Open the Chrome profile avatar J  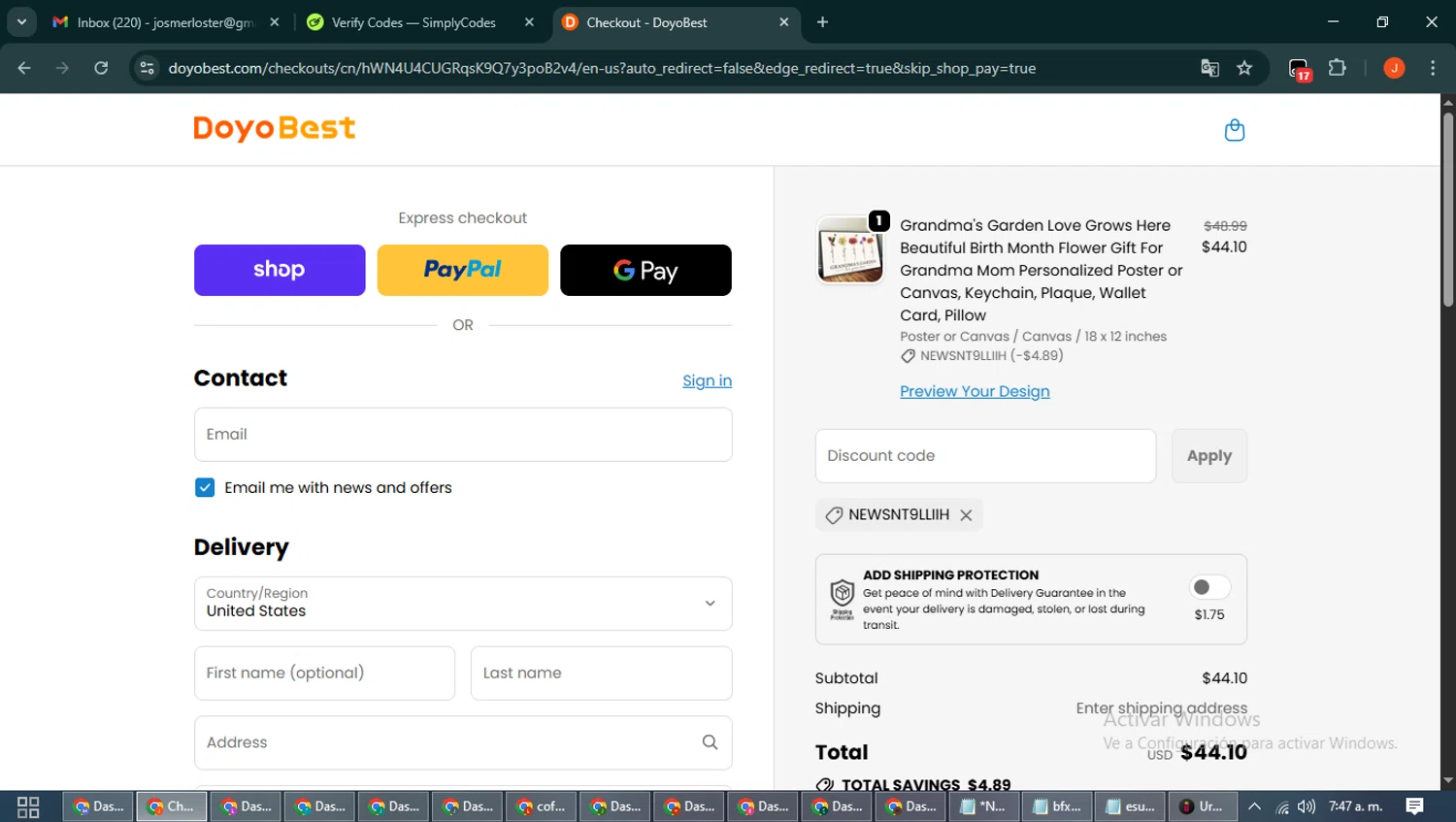click(1394, 68)
